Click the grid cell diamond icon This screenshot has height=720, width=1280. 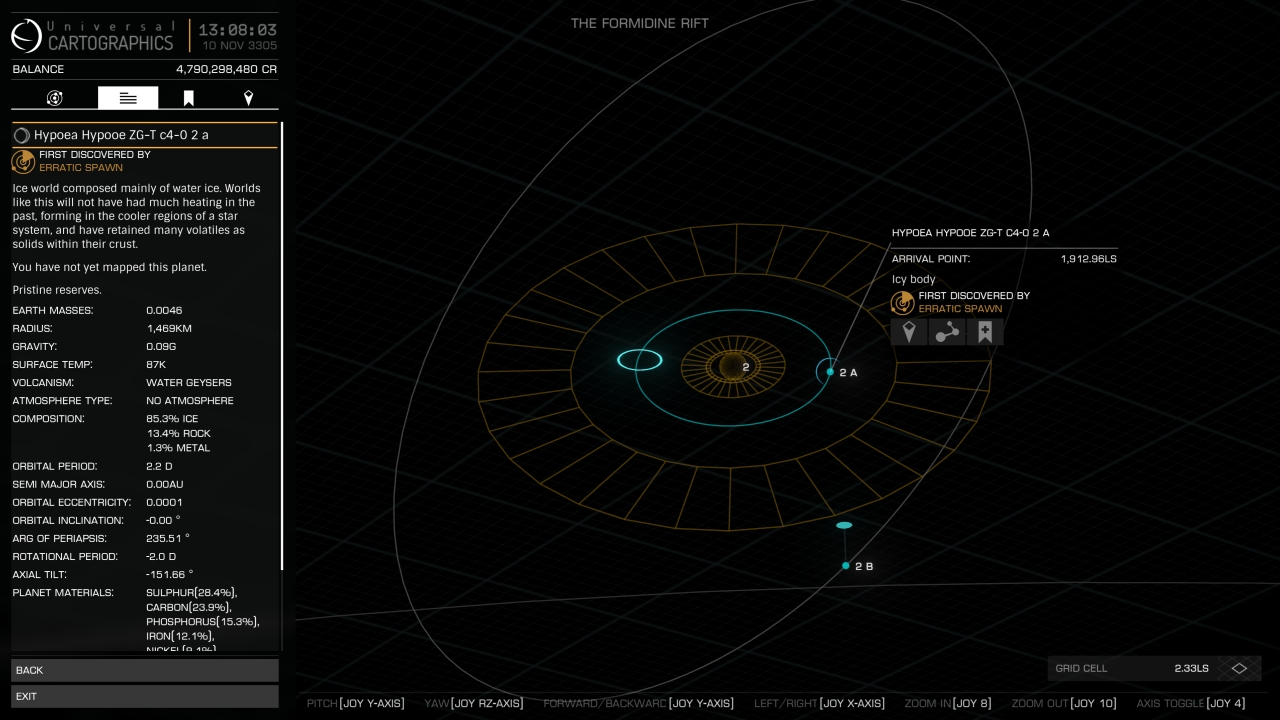[1239, 668]
